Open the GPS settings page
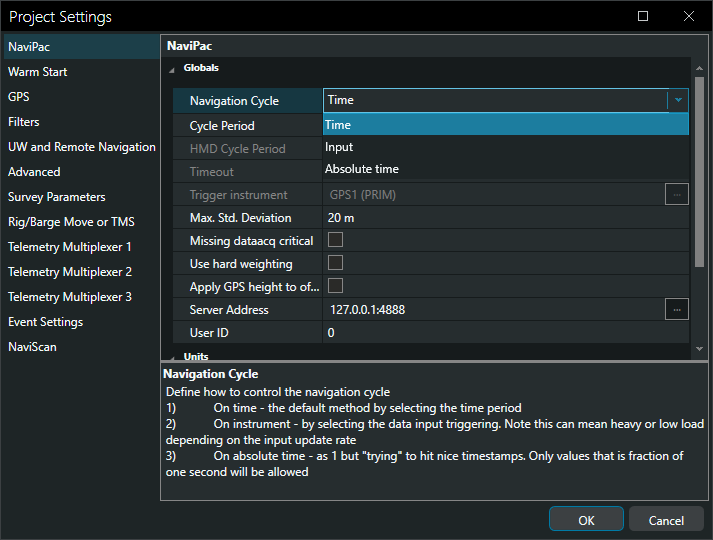 pos(81,97)
